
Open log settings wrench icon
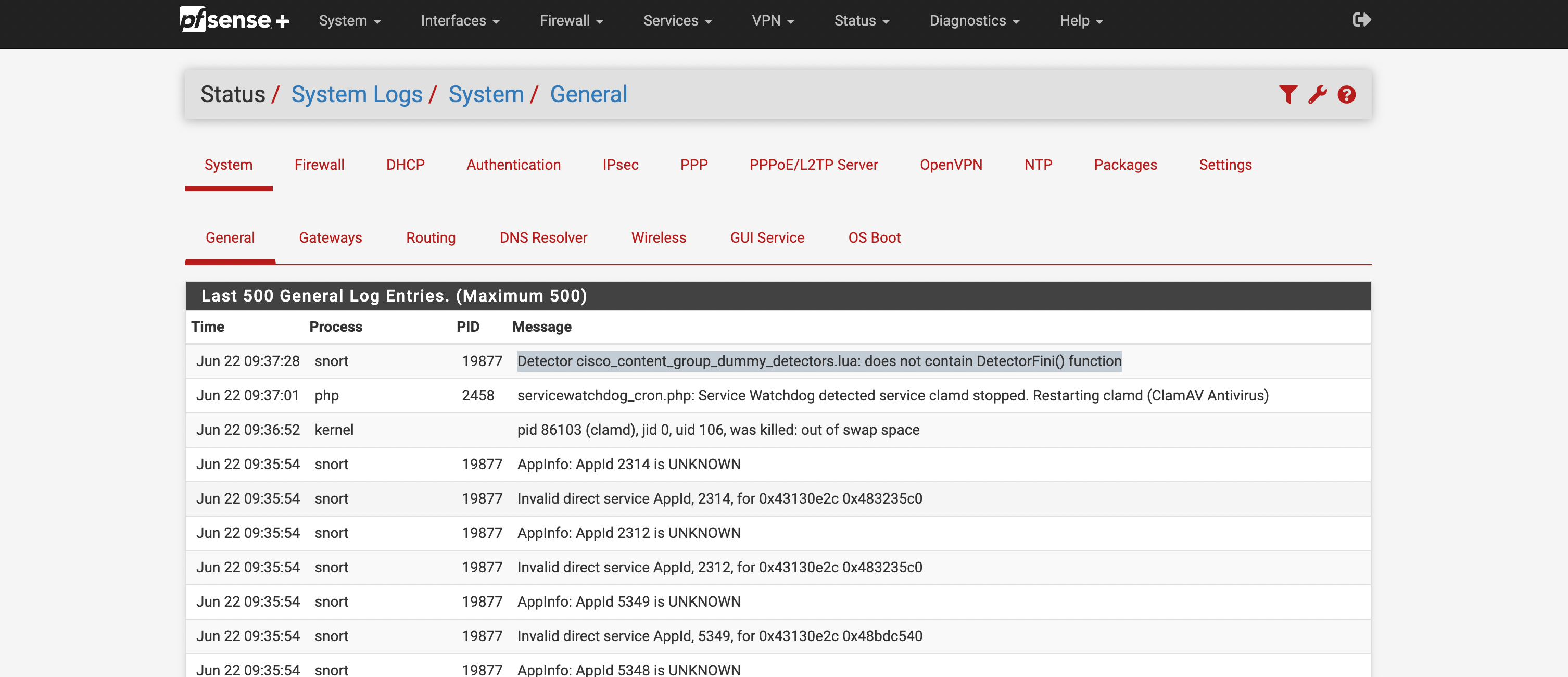click(1317, 94)
